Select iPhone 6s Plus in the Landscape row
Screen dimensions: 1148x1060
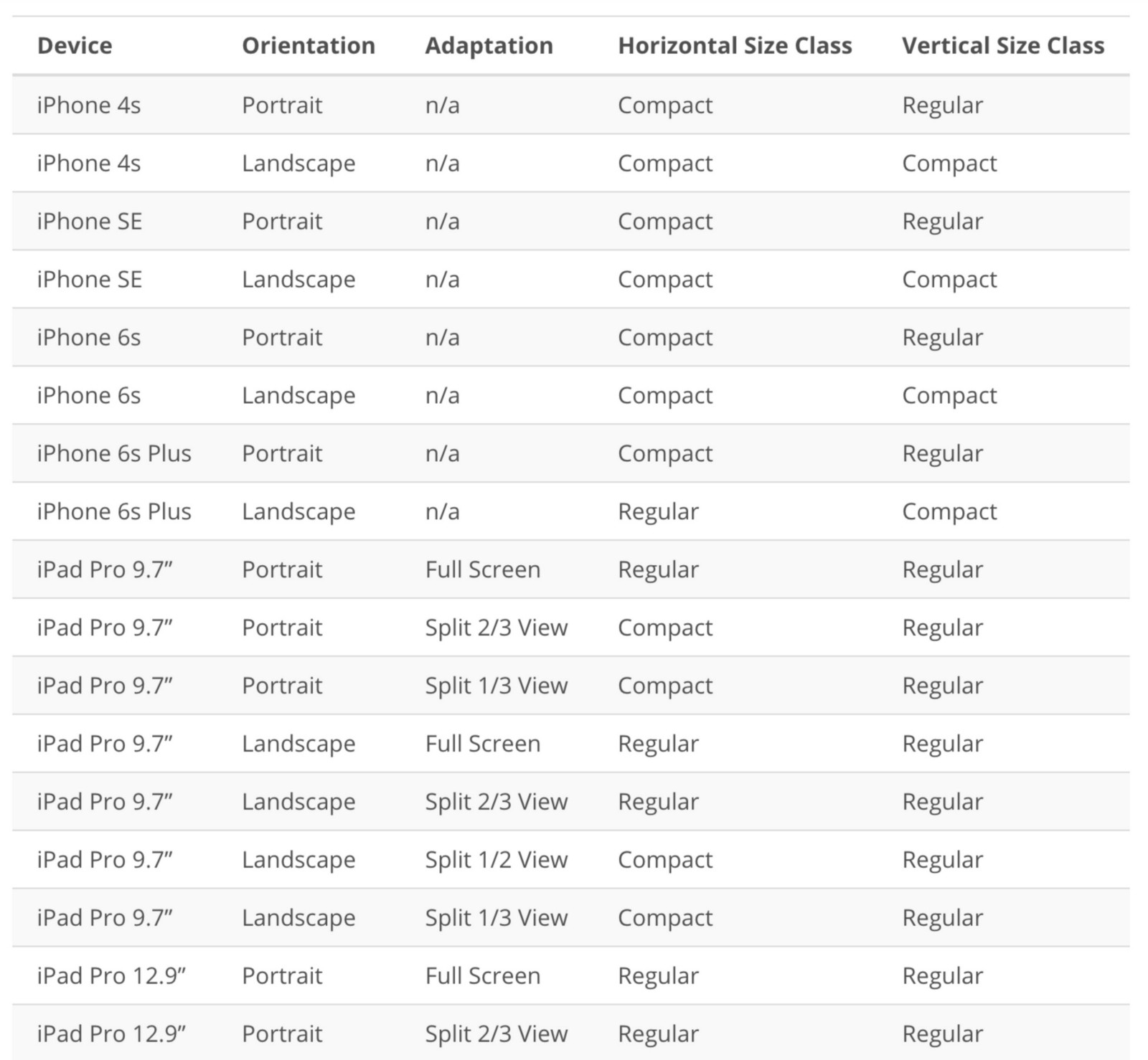point(114,511)
